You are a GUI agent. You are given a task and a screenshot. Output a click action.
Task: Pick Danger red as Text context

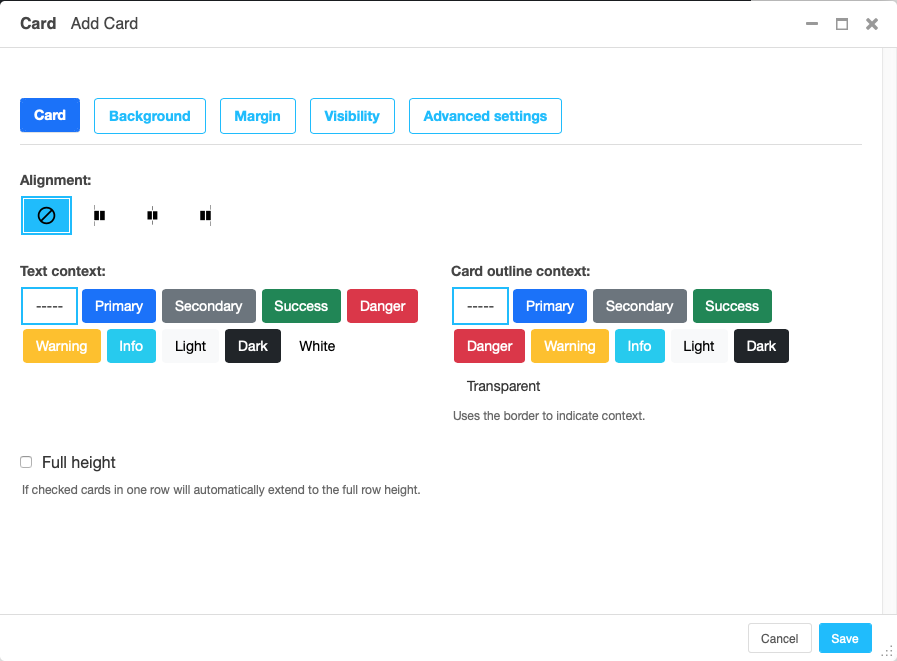[382, 306]
